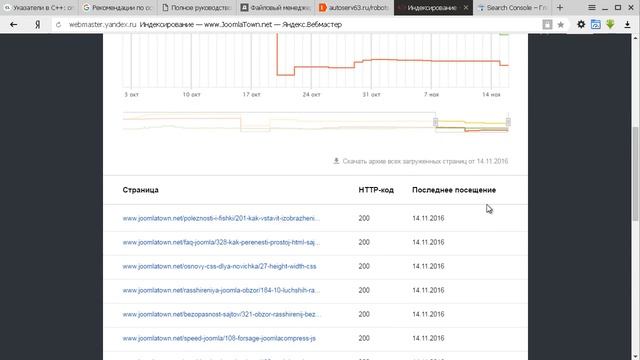Switch to the Файловый менеджер tab
640x360 pixels.
[x=275, y=7]
